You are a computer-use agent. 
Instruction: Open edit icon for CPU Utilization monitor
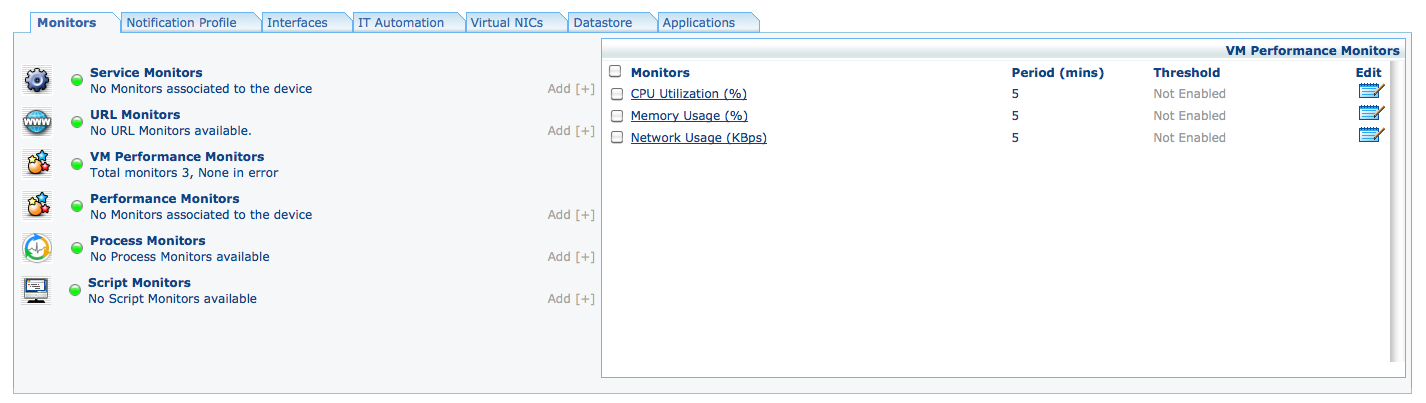pyautogui.click(x=1371, y=93)
